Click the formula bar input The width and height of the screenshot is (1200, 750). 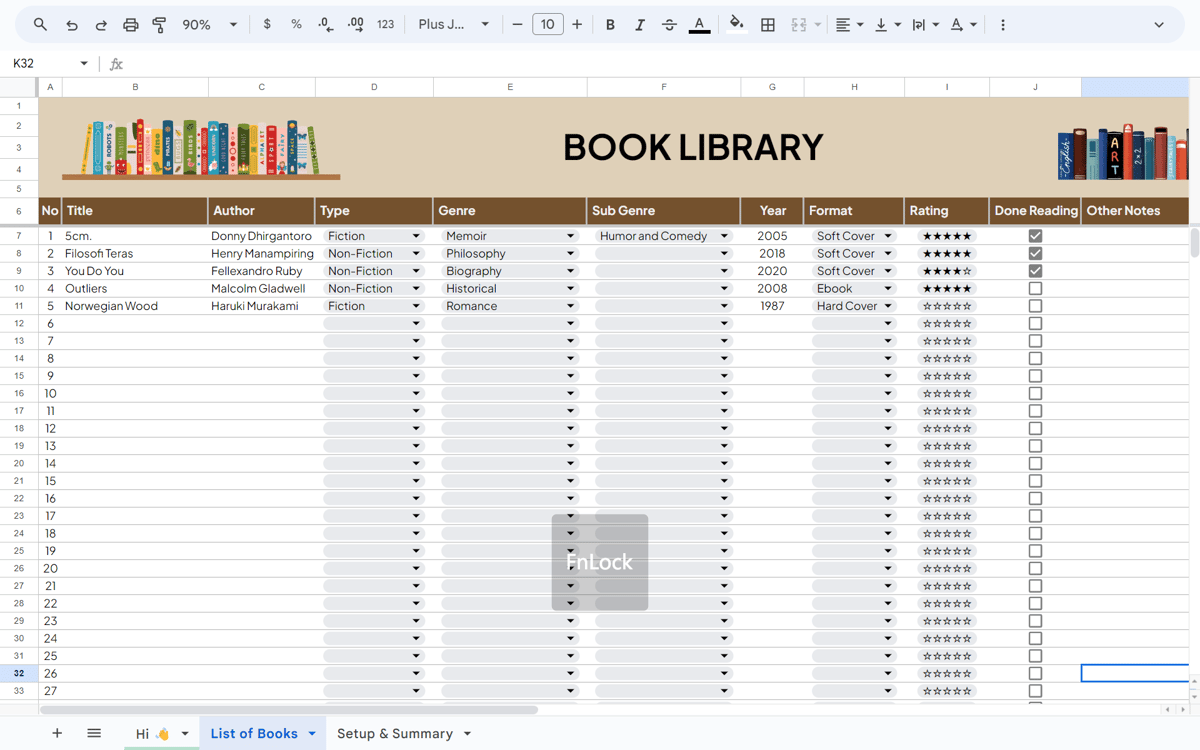[660, 64]
